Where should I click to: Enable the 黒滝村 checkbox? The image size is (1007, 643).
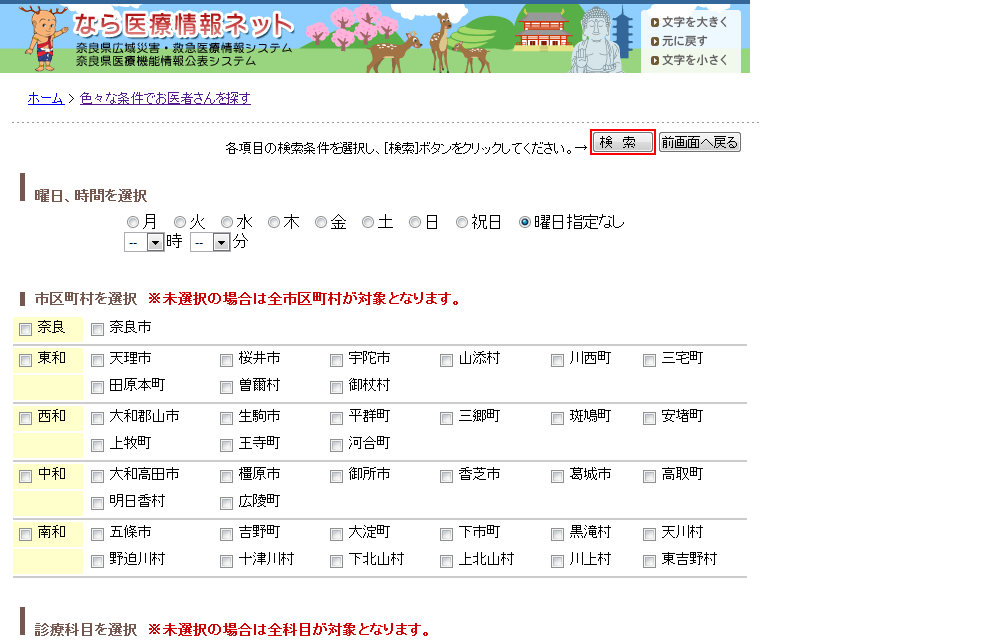click(557, 534)
